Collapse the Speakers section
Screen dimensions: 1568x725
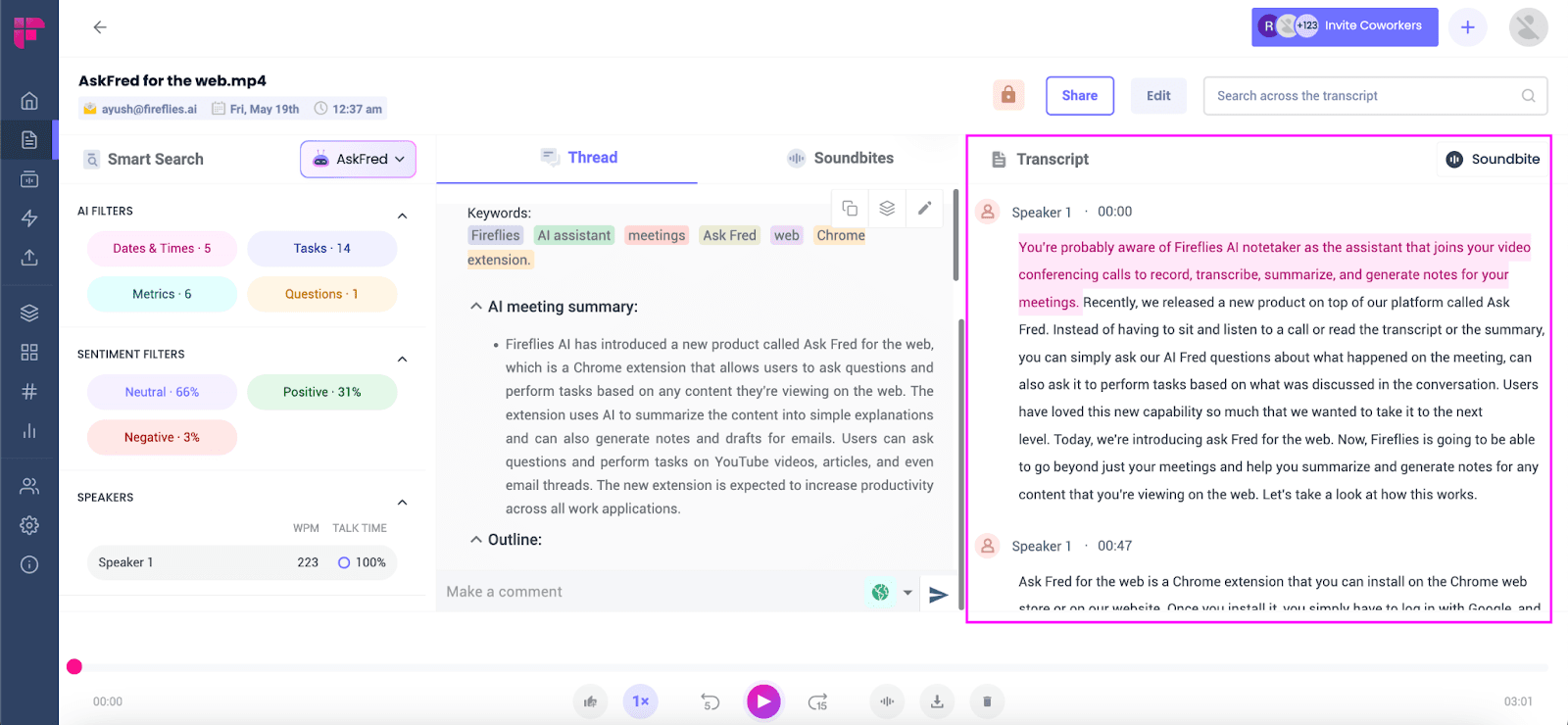[x=402, y=503]
